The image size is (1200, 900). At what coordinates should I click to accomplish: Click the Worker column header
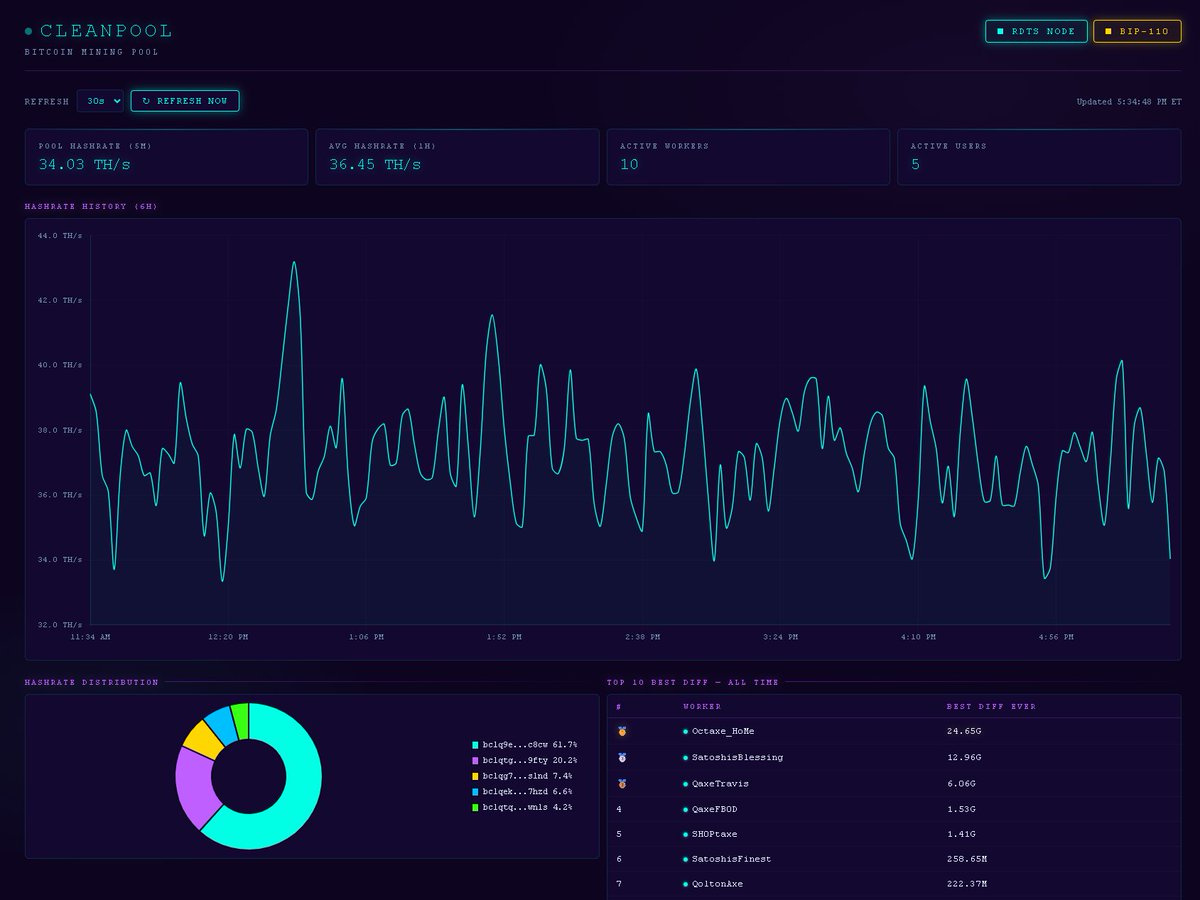[x=702, y=707]
